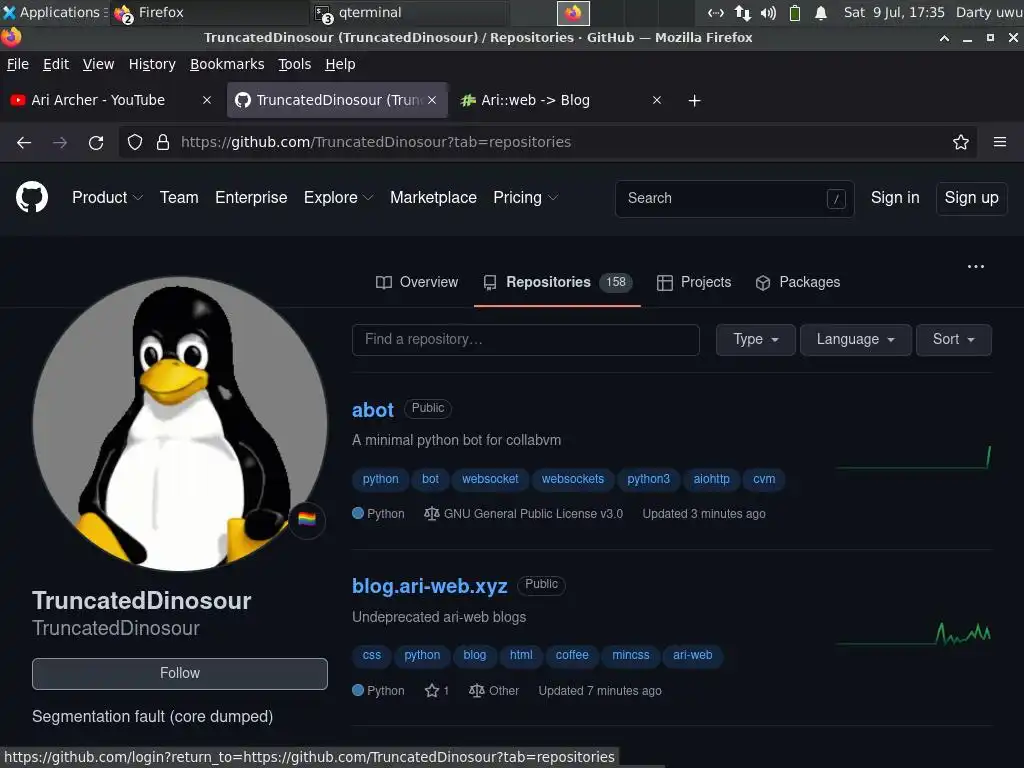Open the Edit menu
This screenshot has height=768, width=1024.
(x=56, y=64)
